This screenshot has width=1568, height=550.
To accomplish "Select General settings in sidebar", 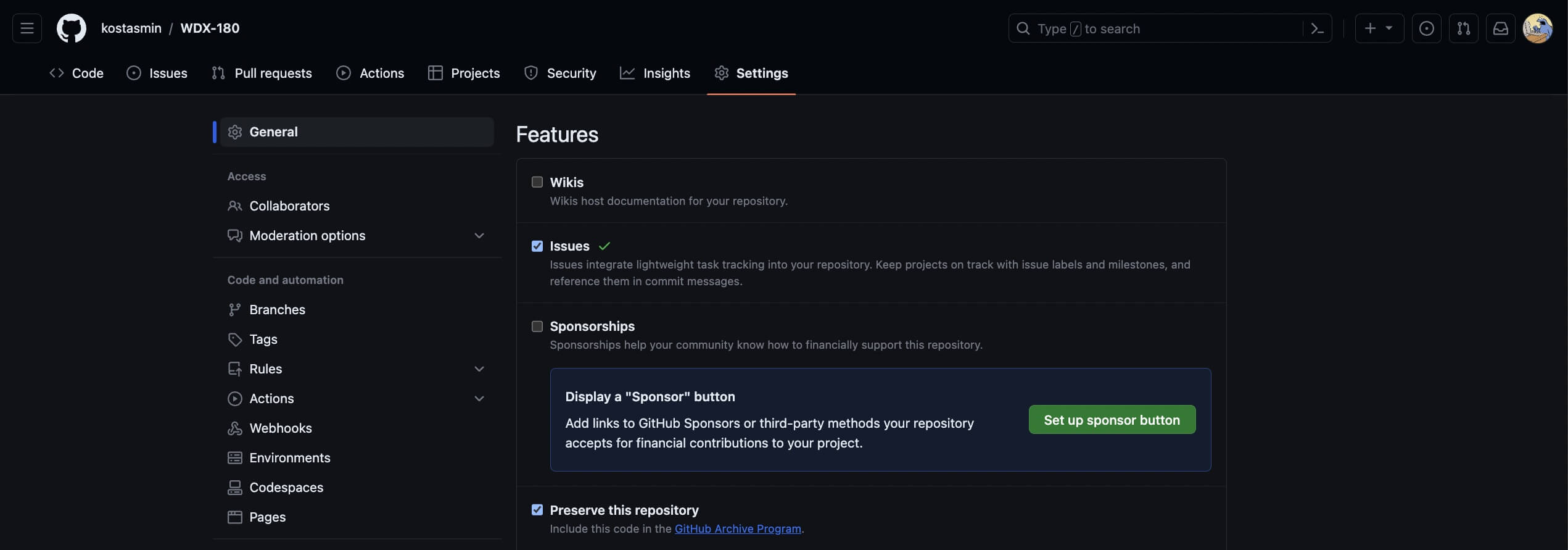I will tap(357, 132).
